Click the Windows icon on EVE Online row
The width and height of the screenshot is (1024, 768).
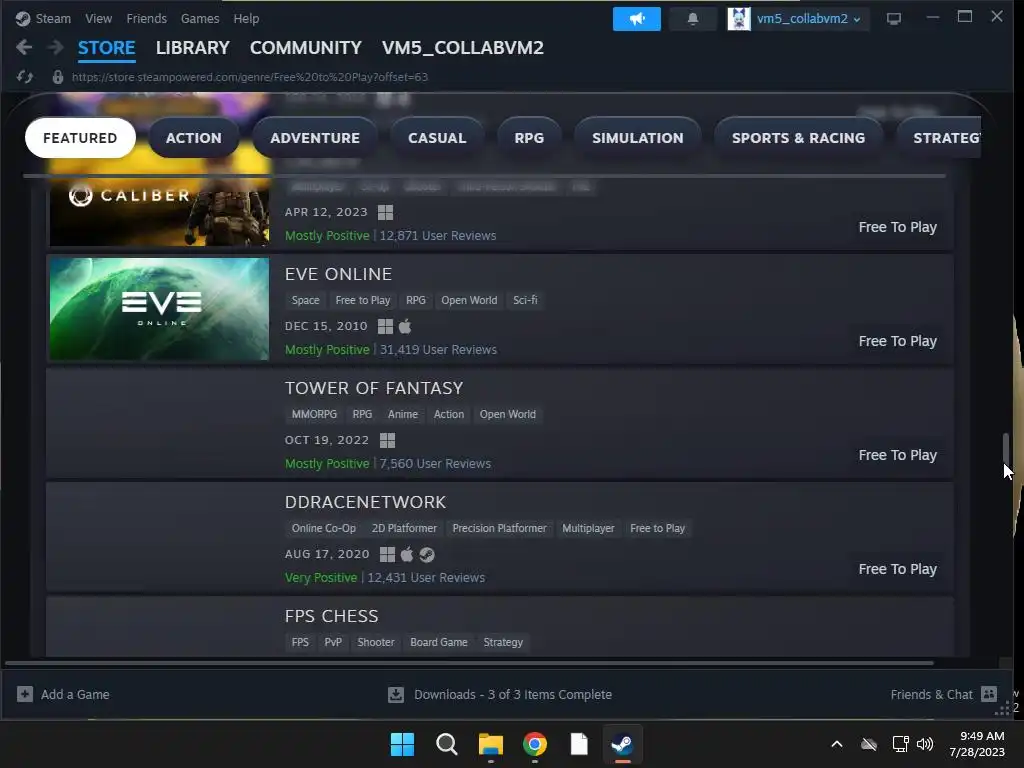[385, 326]
